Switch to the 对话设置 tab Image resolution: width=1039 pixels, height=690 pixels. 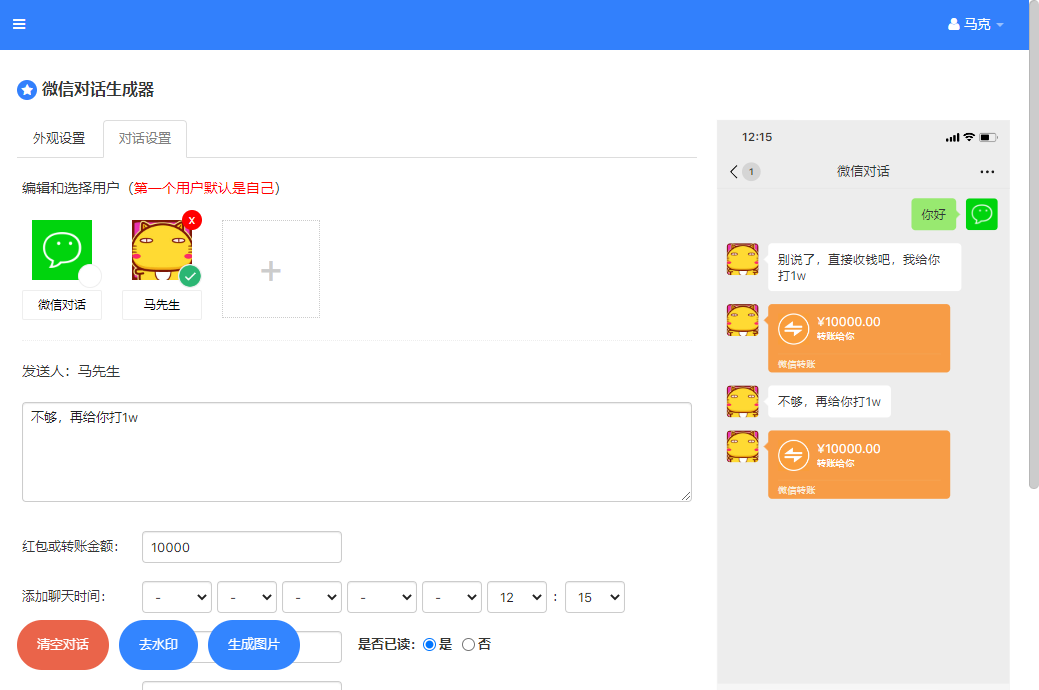point(144,140)
